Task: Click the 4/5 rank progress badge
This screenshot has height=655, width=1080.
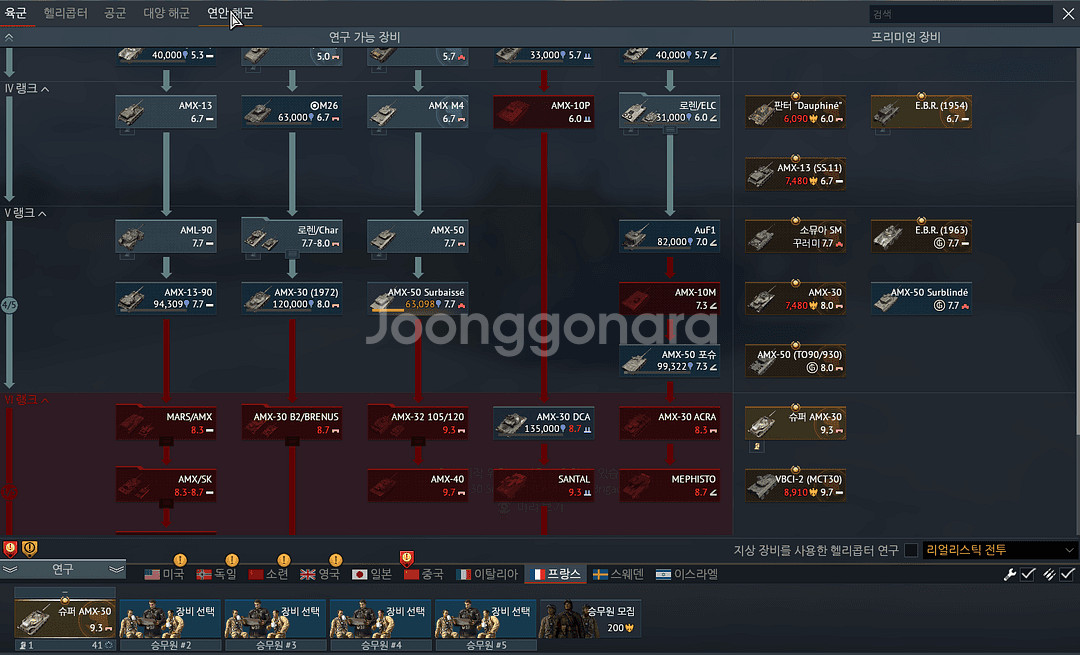Action: coord(9,304)
